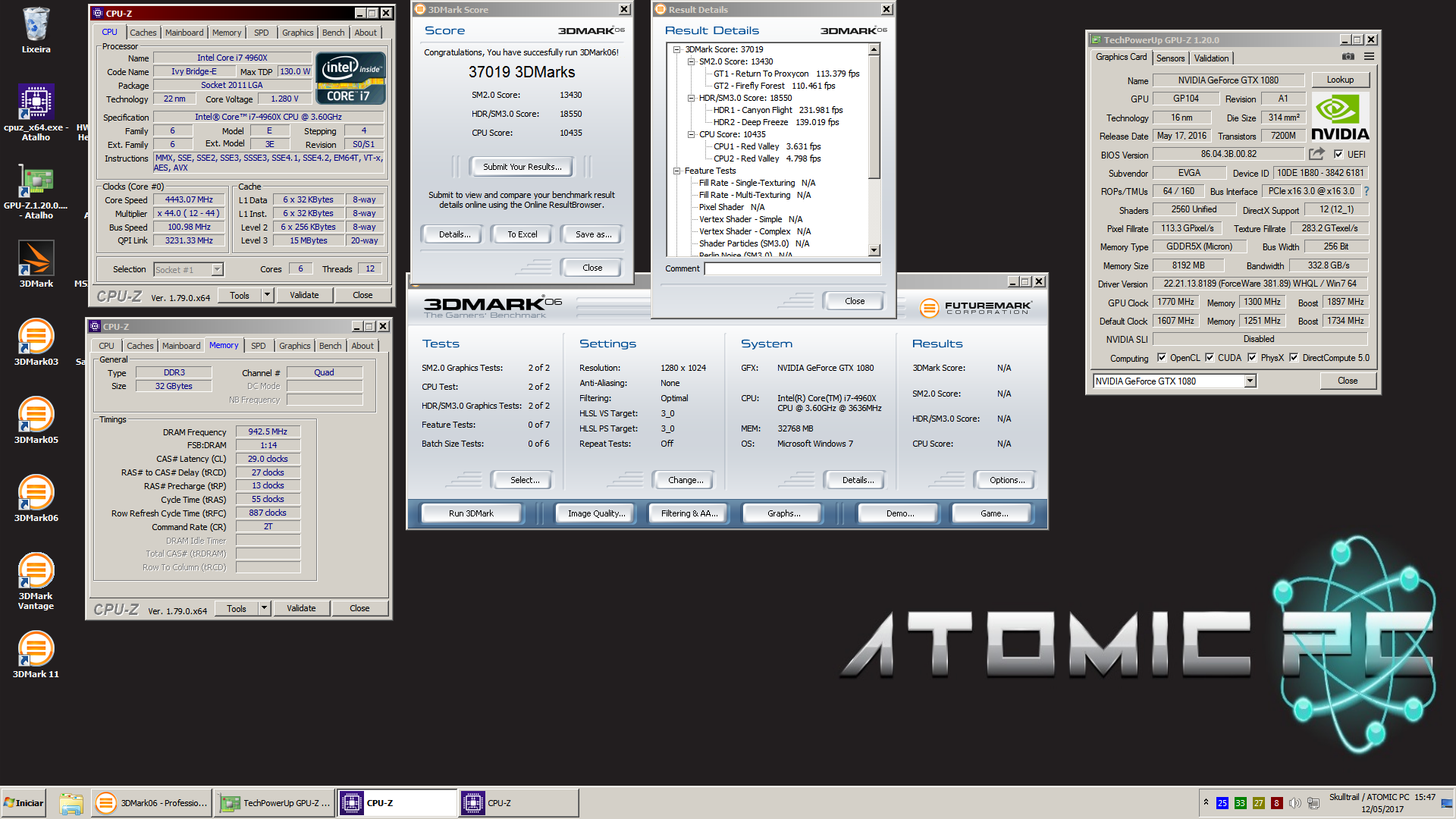Open the 3DMark Vantage desktop shortcut icon
This screenshot has width=1456, height=819.
tap(36, 582)
